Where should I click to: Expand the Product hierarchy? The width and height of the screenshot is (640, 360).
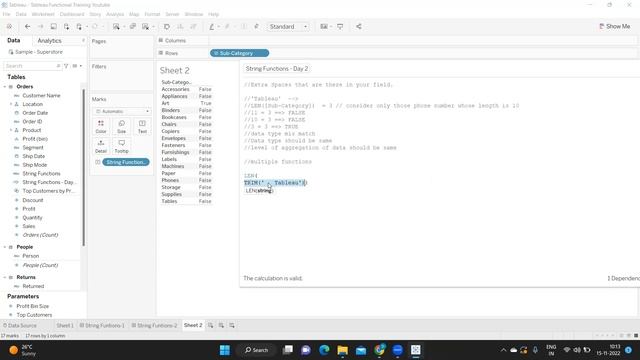(11, 130)
